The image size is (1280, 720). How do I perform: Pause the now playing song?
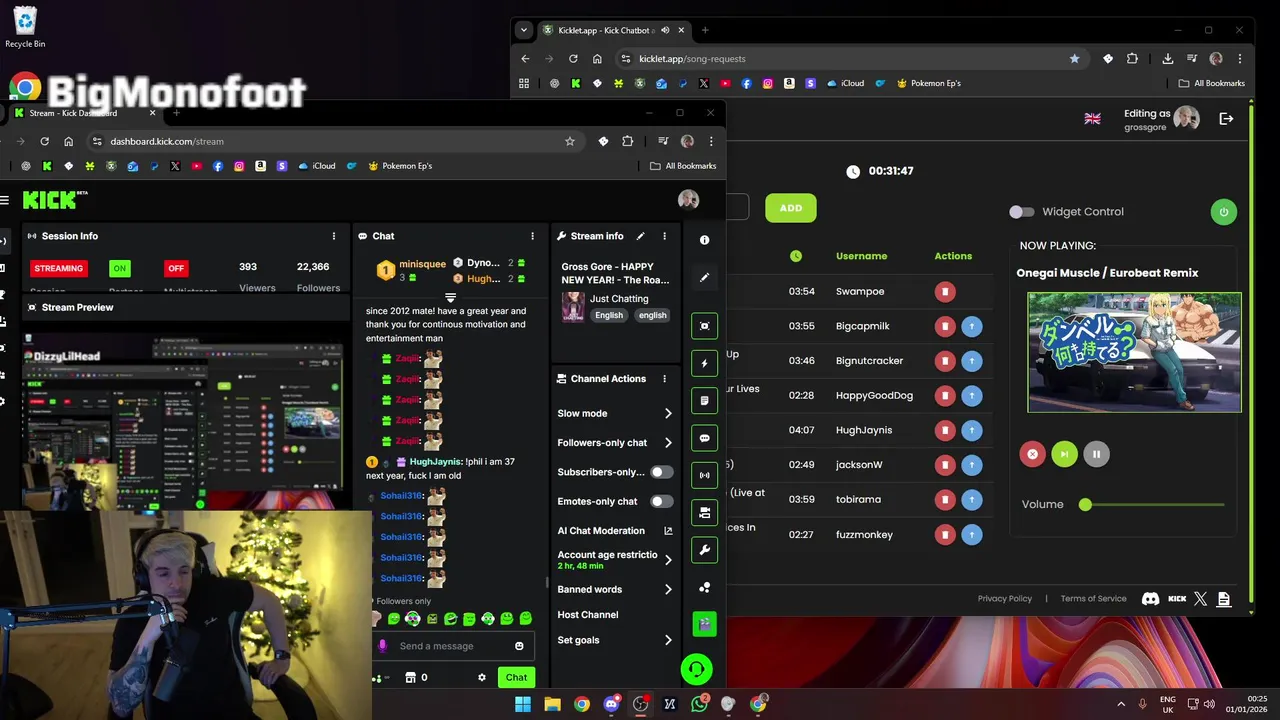click(x=1096, y=454)
